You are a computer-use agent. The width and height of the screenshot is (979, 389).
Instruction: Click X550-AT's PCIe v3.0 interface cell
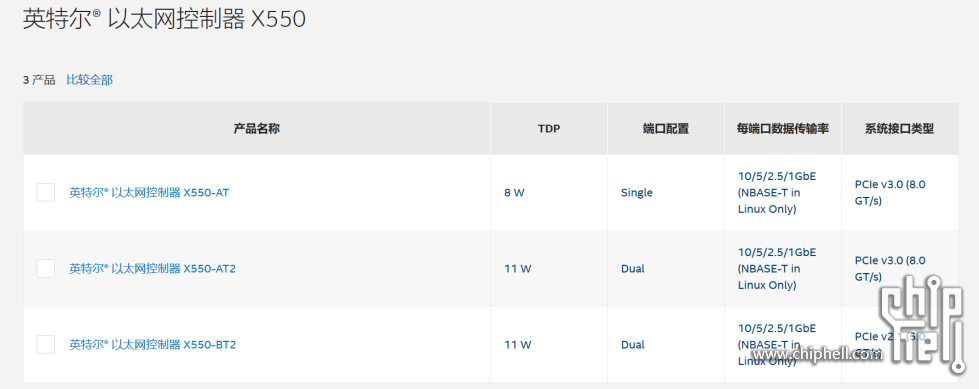tap(890, 192)
